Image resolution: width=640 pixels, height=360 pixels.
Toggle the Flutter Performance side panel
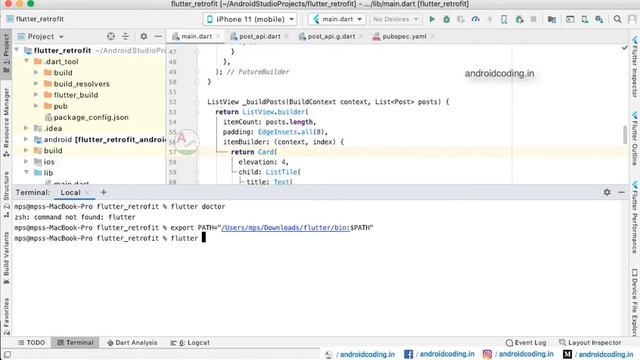635,218
